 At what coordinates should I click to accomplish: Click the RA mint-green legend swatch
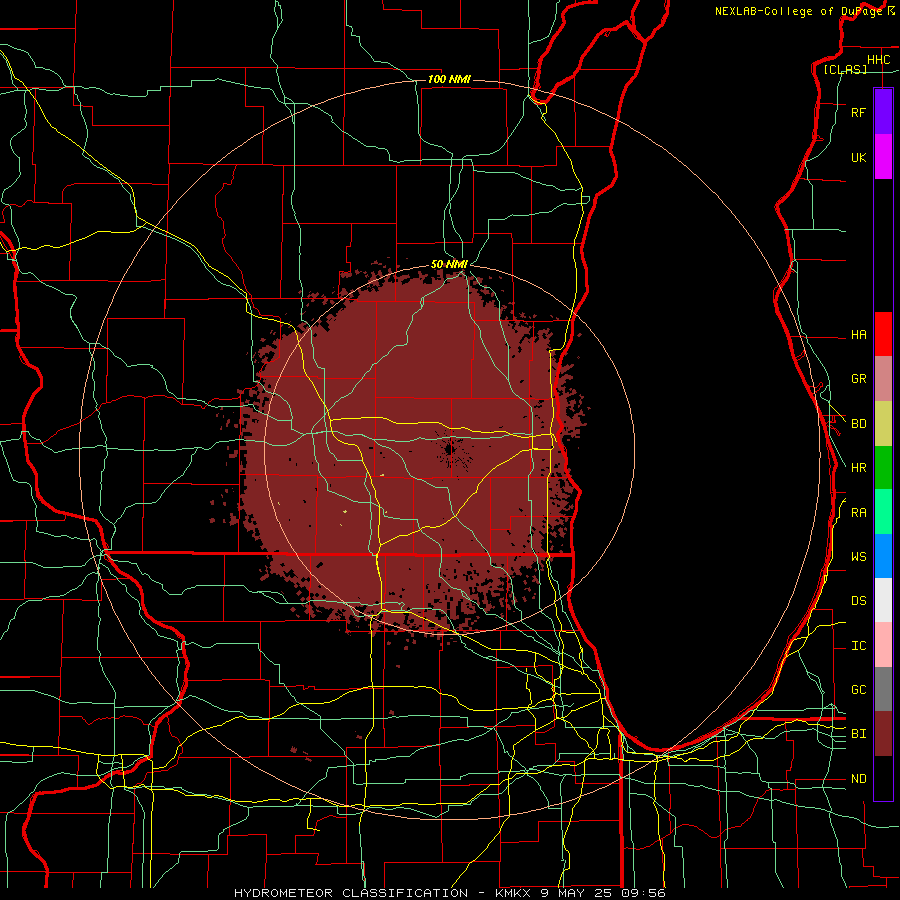[883, 512]
